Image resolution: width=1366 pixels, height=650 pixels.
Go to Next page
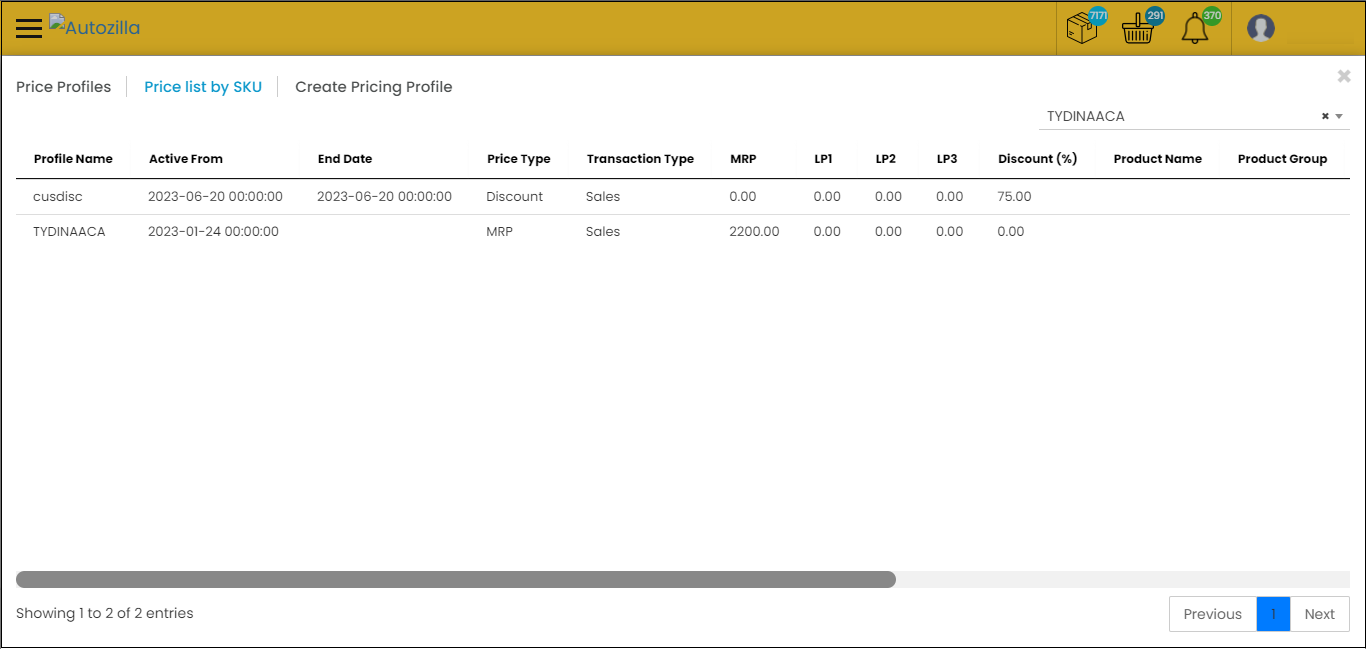coord(1319,614)
